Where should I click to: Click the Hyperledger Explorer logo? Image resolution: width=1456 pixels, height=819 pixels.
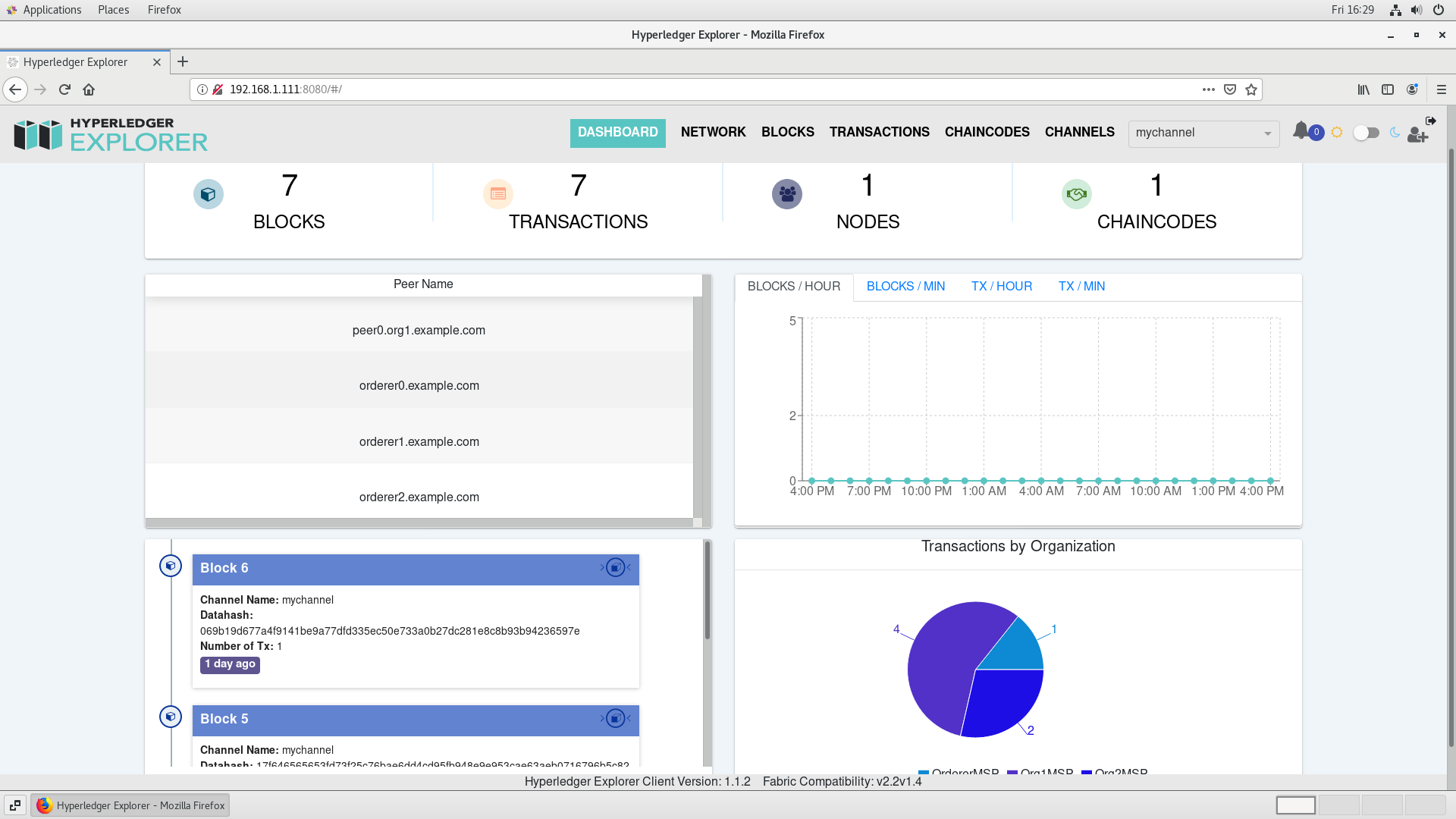point(111,134)
